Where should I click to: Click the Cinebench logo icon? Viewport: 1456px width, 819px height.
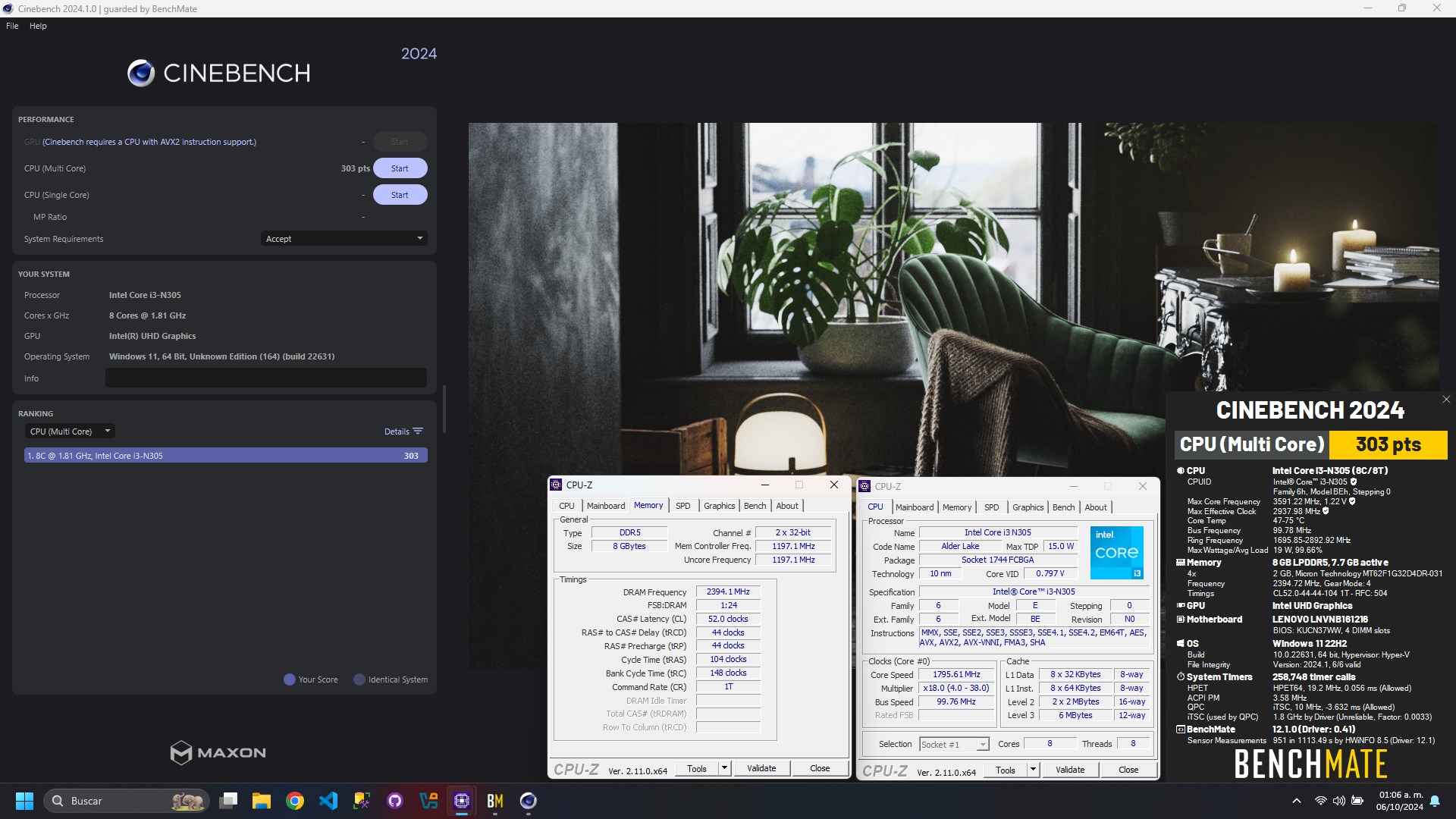[x=141, y=73]
